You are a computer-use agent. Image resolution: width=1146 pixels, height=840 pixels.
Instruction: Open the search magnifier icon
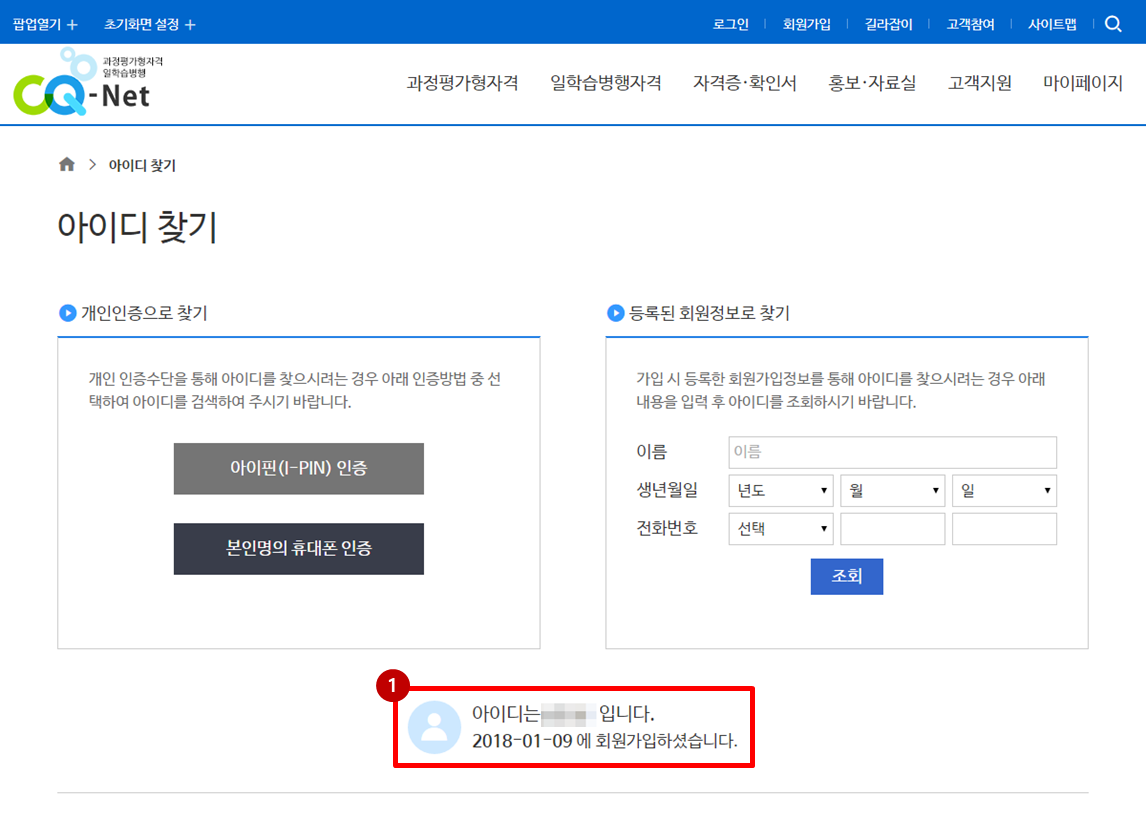pyautogui.click(x=1113, y=24)
